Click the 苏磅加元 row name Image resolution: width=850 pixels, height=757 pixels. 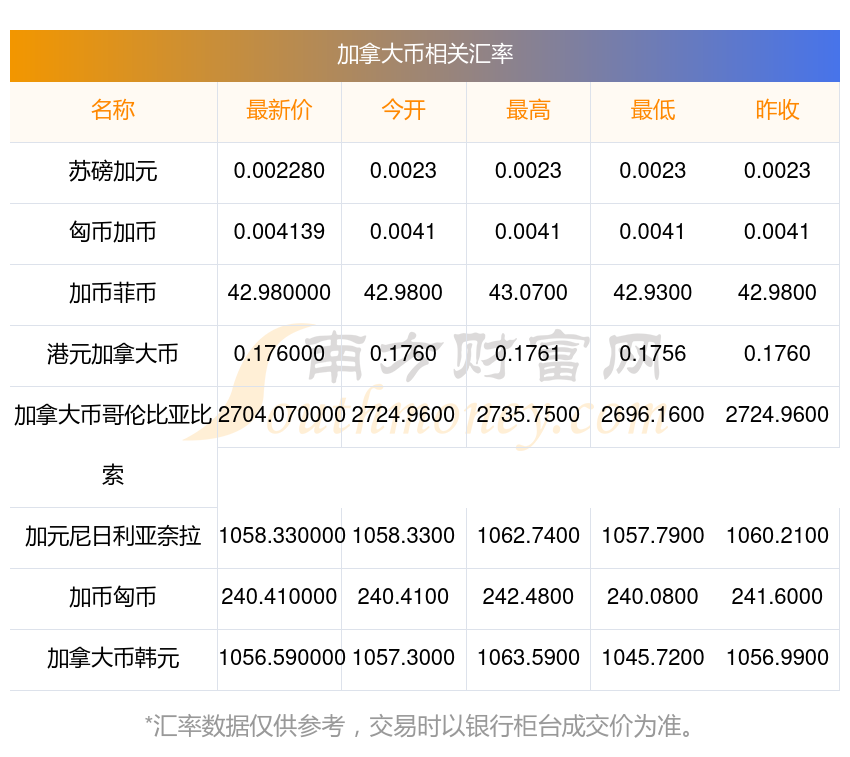pyautogui.click(x=113, y=171)
